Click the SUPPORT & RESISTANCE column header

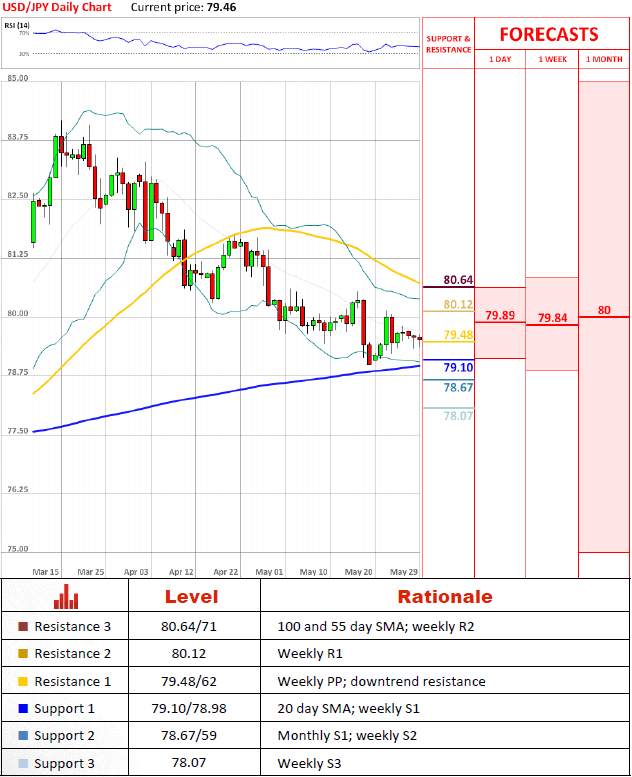point(448,44)
